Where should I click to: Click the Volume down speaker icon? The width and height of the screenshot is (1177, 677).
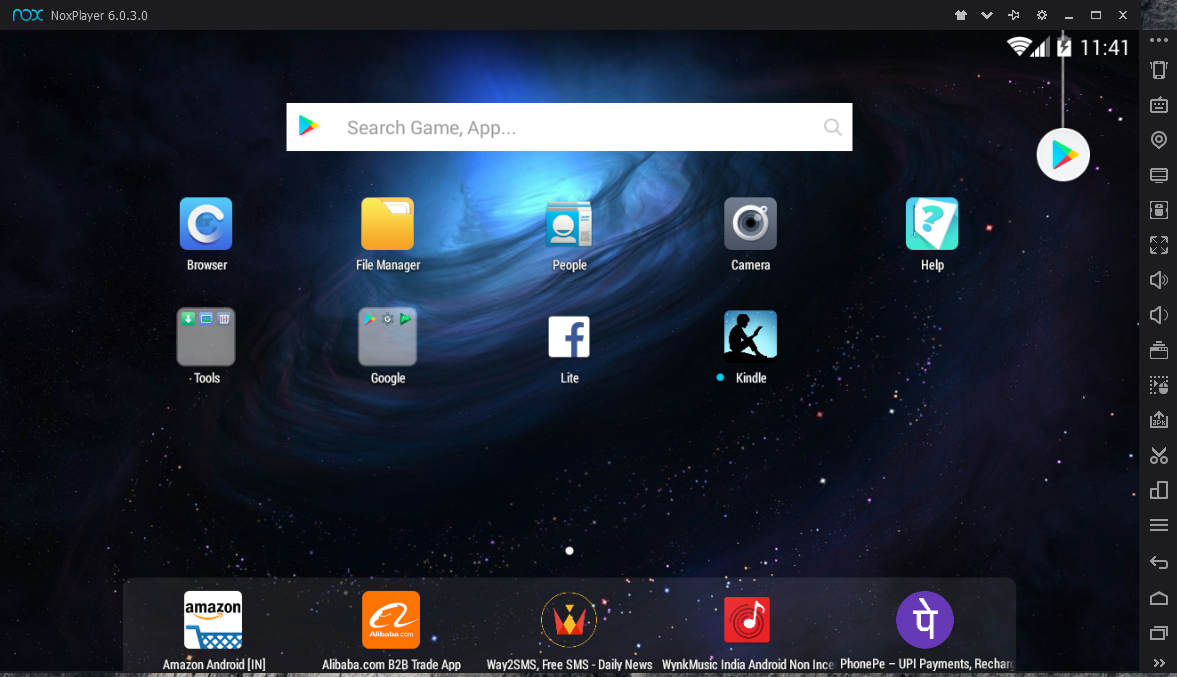point(1159,315)
